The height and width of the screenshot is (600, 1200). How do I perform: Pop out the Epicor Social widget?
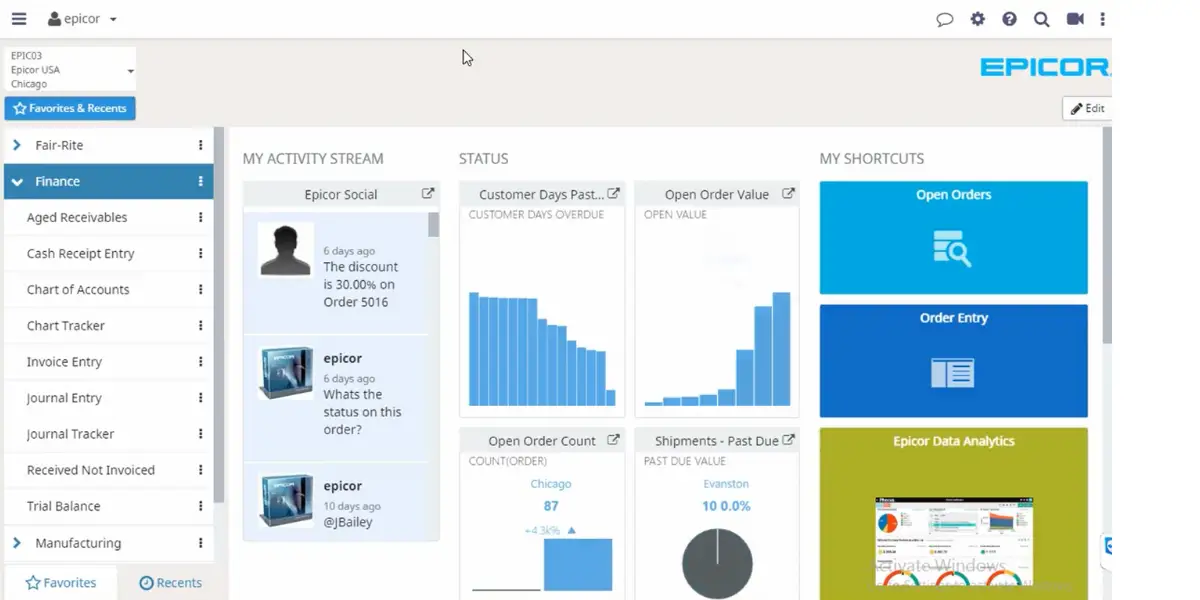(x=428, y=194)
